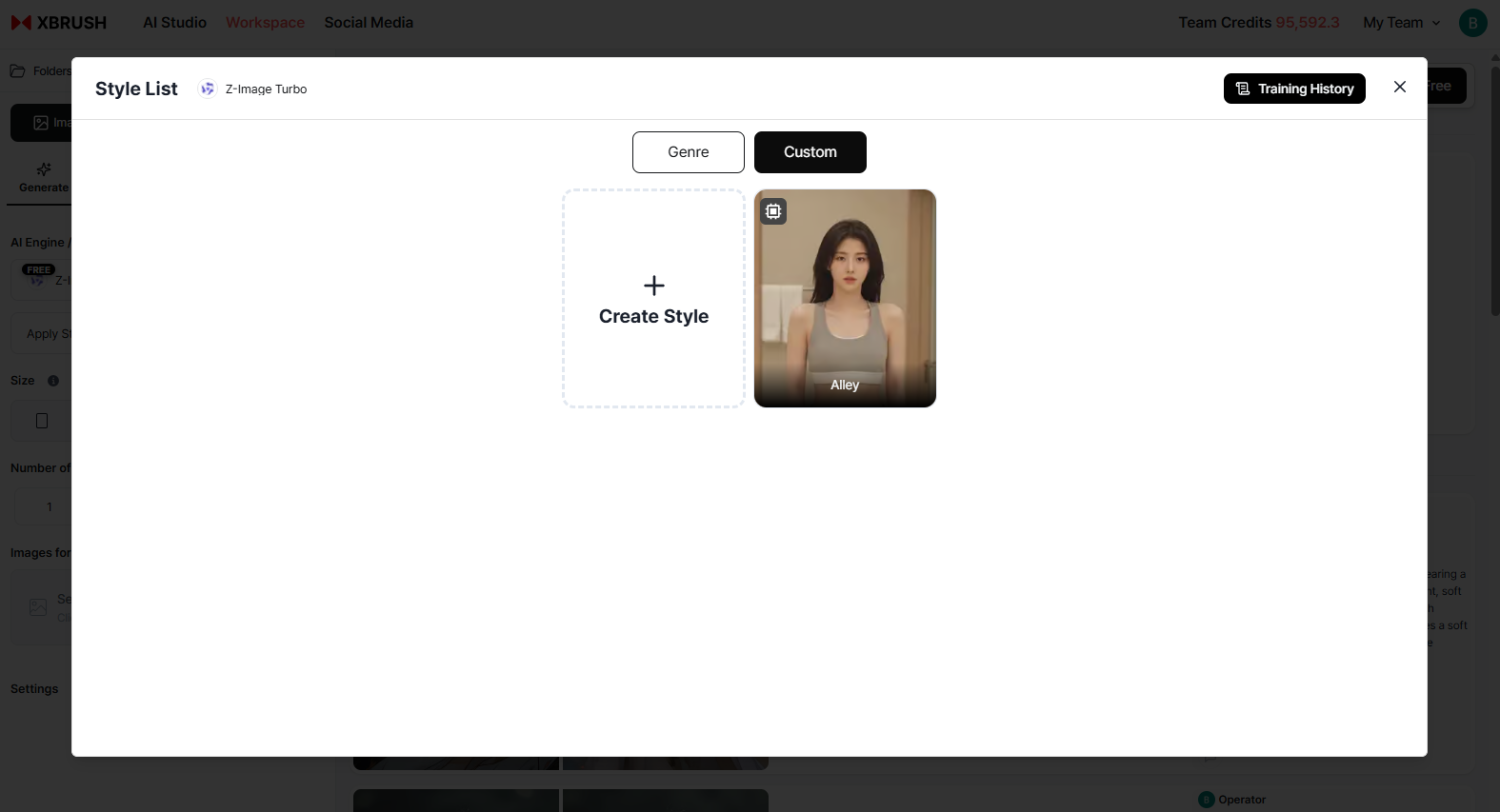The width and height of the screenshot is (1500, 812).
Task: Click the Style List heading
Action: (x=136, y=89)
